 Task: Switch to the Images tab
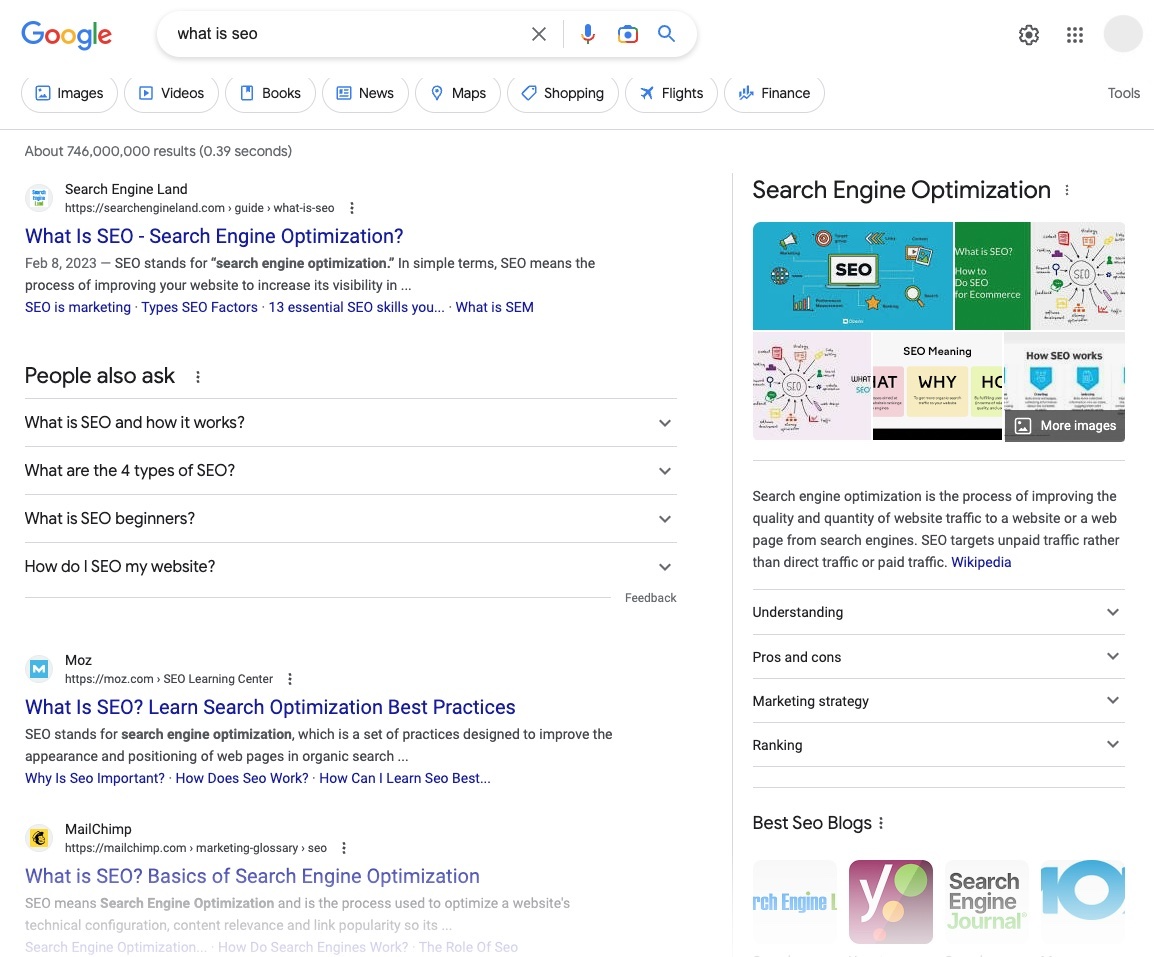pyautogui.click(x=69, y=93)
